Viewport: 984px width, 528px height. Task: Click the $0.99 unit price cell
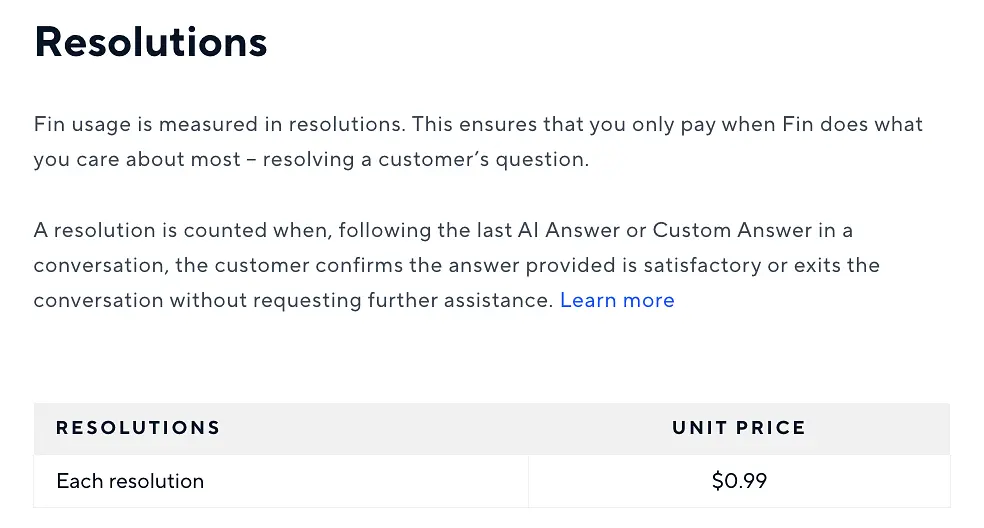click(x=739, y=481)
